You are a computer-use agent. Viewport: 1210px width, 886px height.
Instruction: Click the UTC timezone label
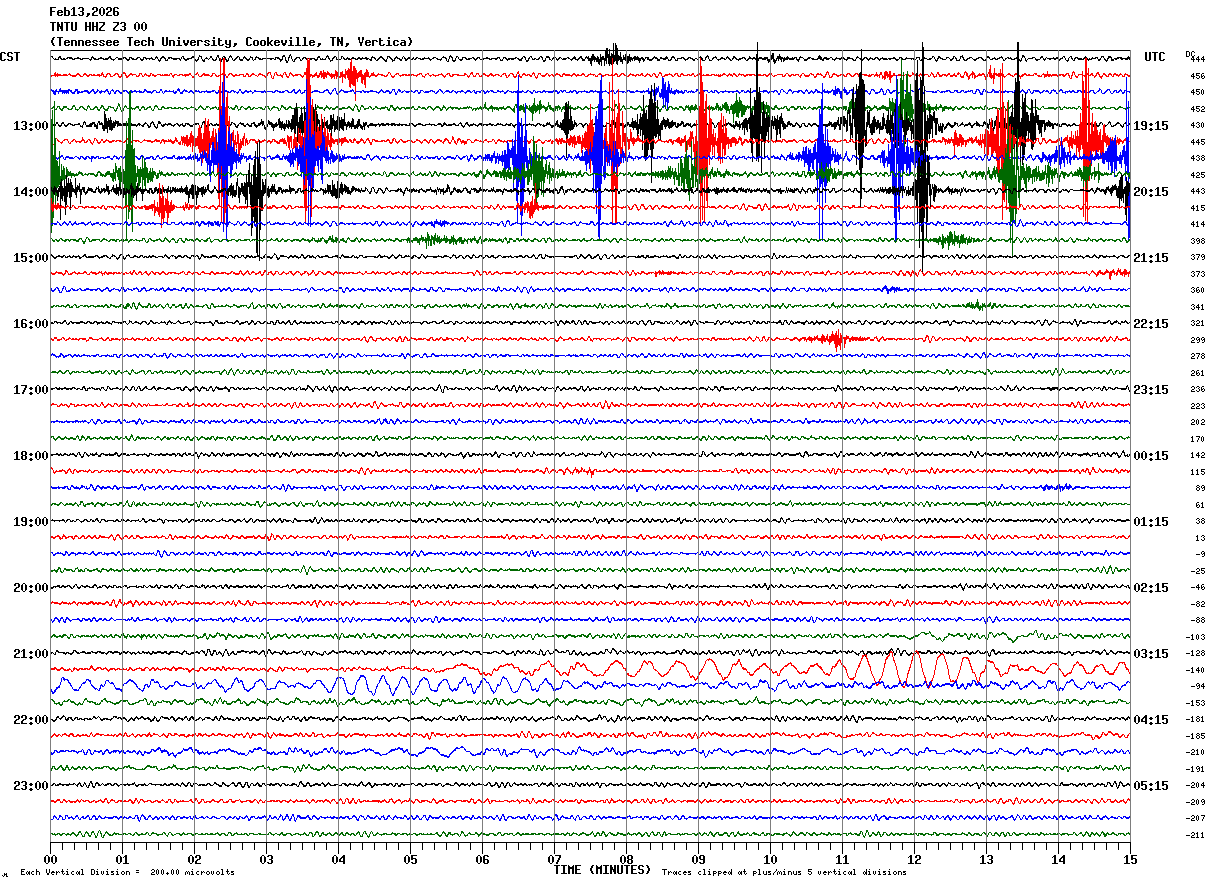(1154, 57)
